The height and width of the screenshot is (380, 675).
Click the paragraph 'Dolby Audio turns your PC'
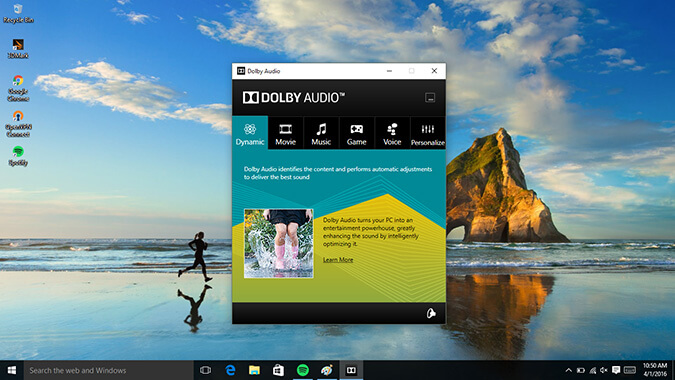[371, 232]
